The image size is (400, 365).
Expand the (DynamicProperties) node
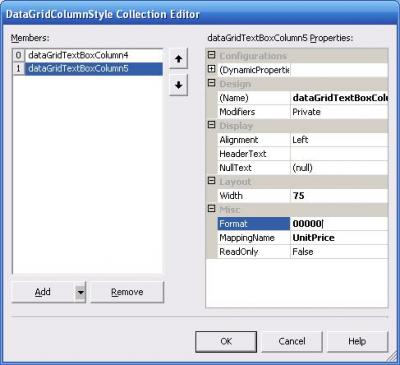tap(211, 69)
